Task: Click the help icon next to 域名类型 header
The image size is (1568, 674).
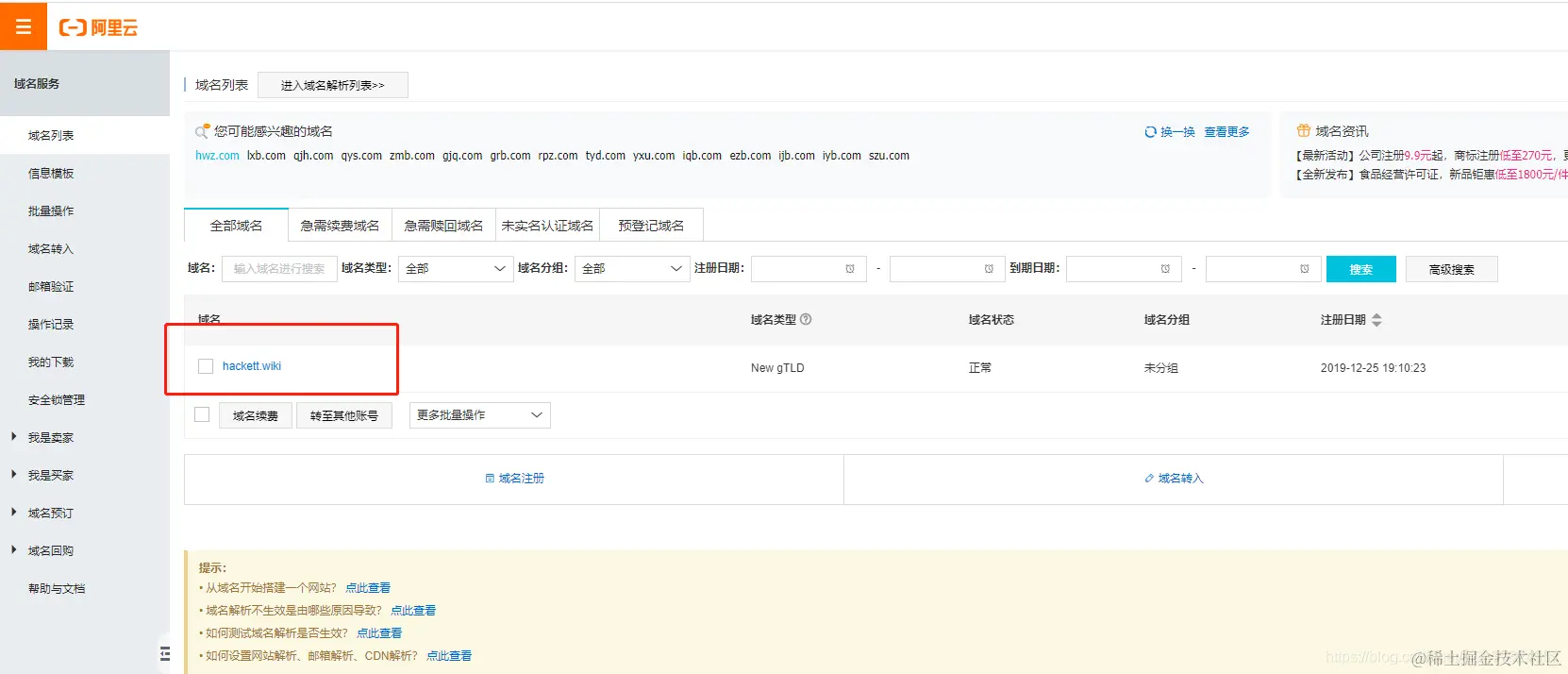Action: [806, 319]
